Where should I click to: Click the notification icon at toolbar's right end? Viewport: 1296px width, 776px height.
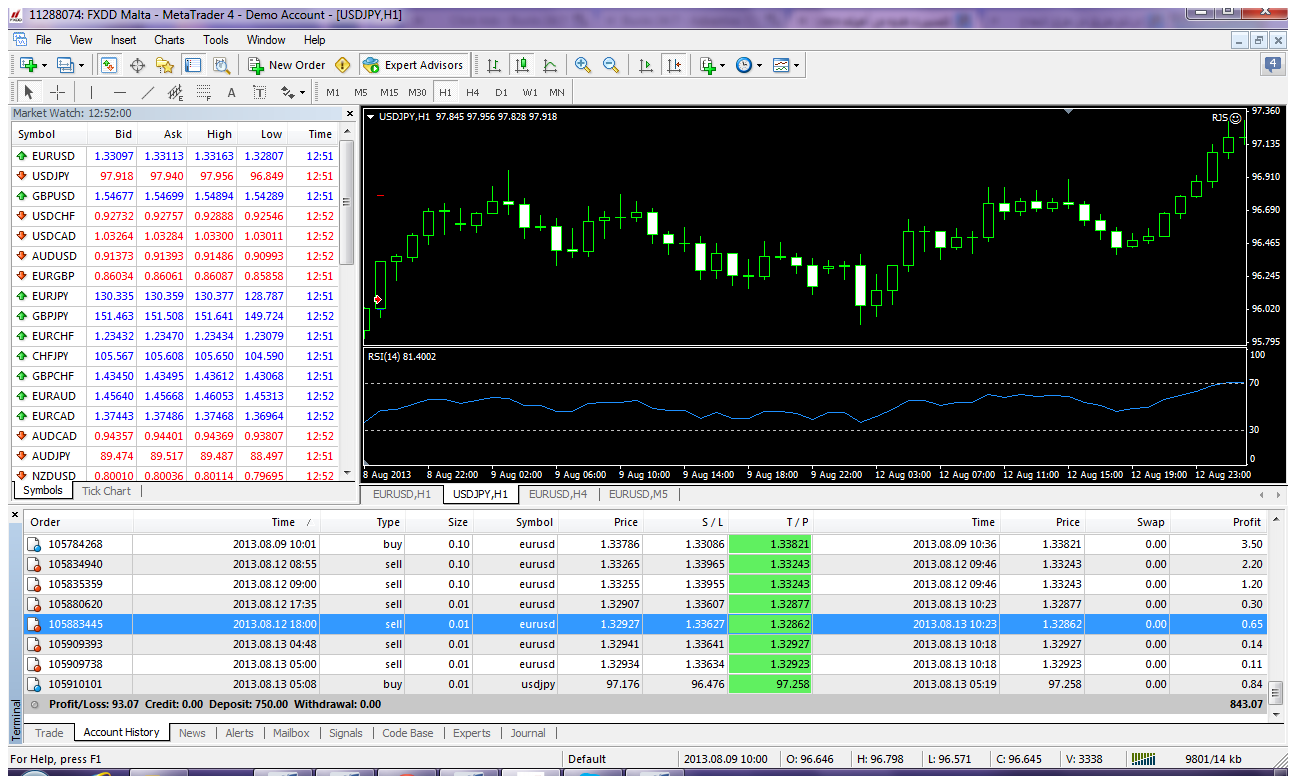point(1273,65)
